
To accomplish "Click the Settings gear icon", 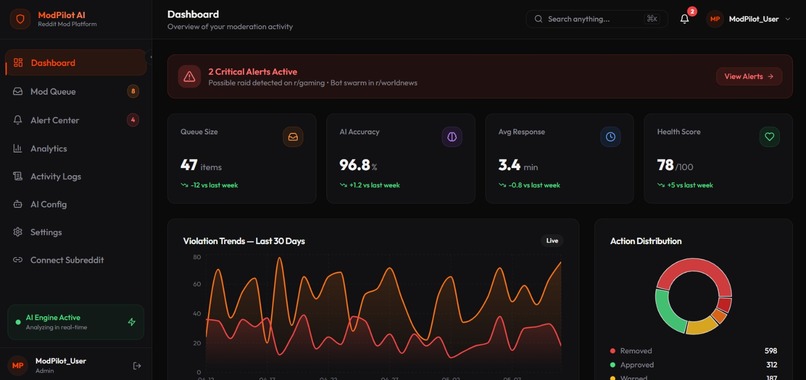I will click(18, 232).
